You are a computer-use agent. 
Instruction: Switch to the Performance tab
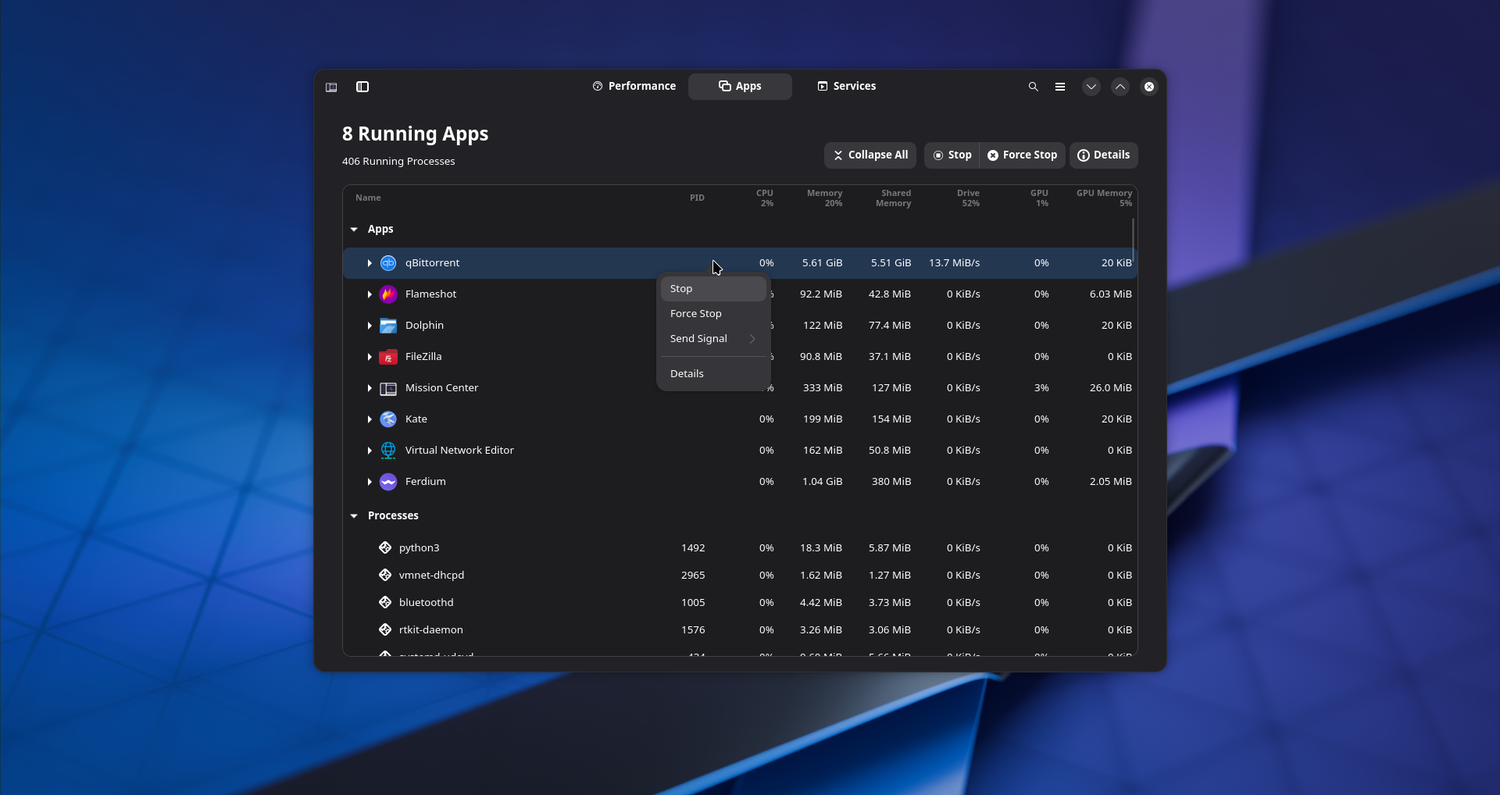pyautogui.click(x=634, y=87)
